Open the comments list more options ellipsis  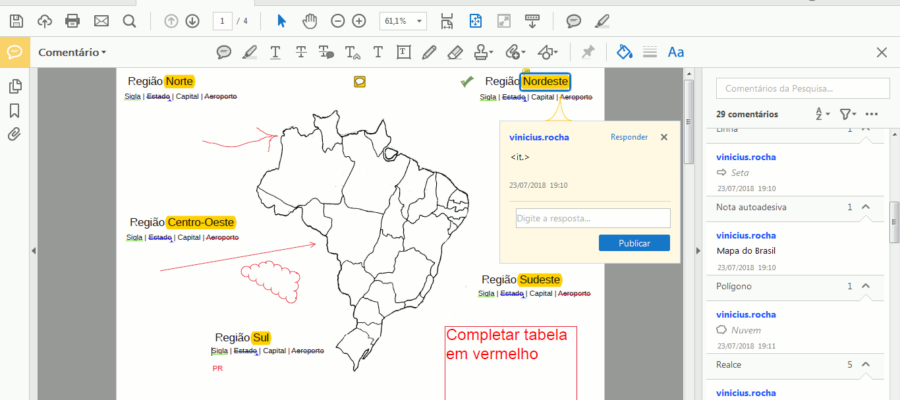pos(872,114)
